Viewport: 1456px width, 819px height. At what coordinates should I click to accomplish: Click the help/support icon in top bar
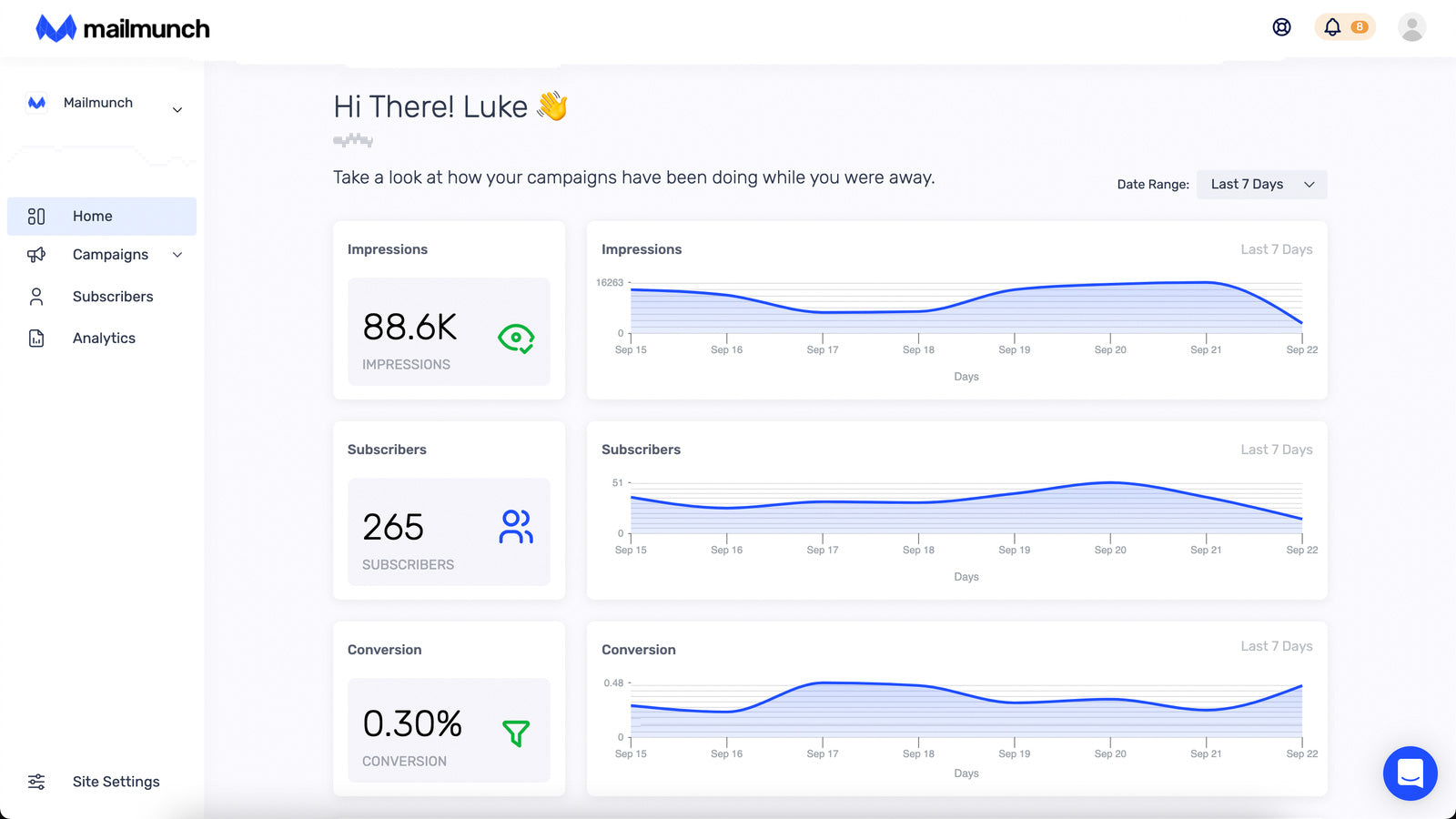1281,27
